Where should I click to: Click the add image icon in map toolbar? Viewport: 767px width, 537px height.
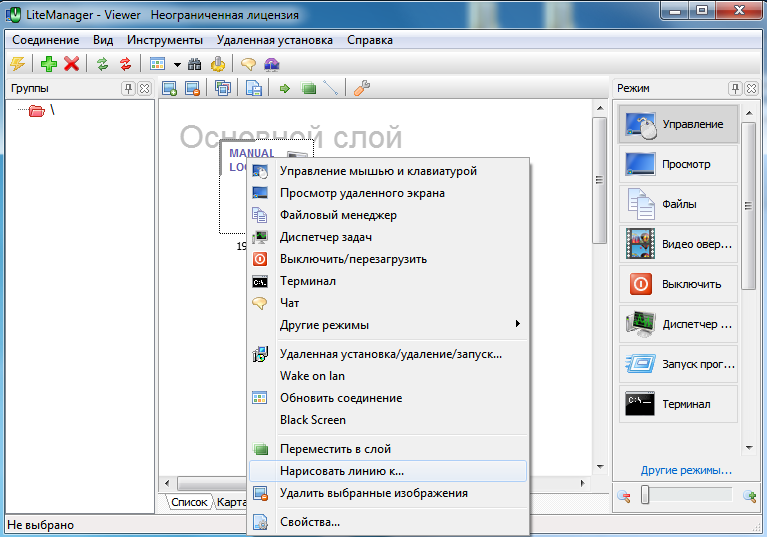[169, 89]
